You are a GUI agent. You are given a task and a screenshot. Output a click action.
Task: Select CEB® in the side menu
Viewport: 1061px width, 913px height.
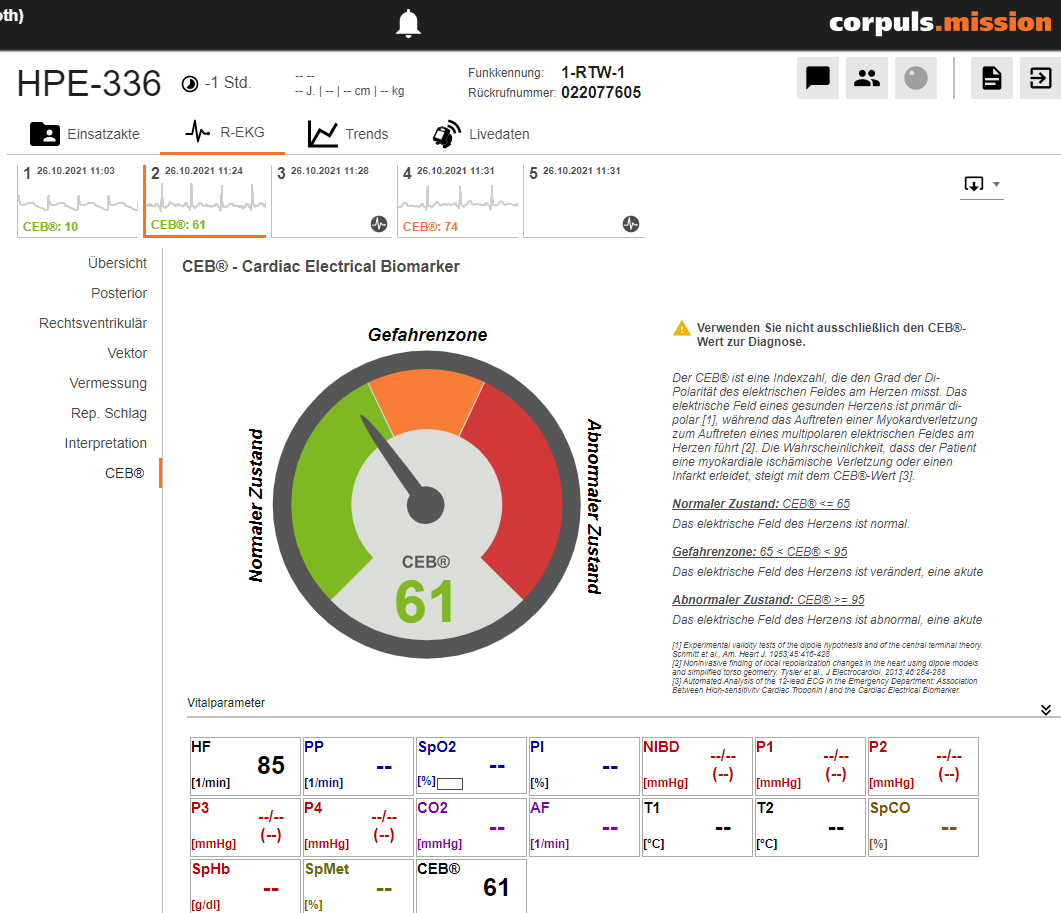[125, 473]
